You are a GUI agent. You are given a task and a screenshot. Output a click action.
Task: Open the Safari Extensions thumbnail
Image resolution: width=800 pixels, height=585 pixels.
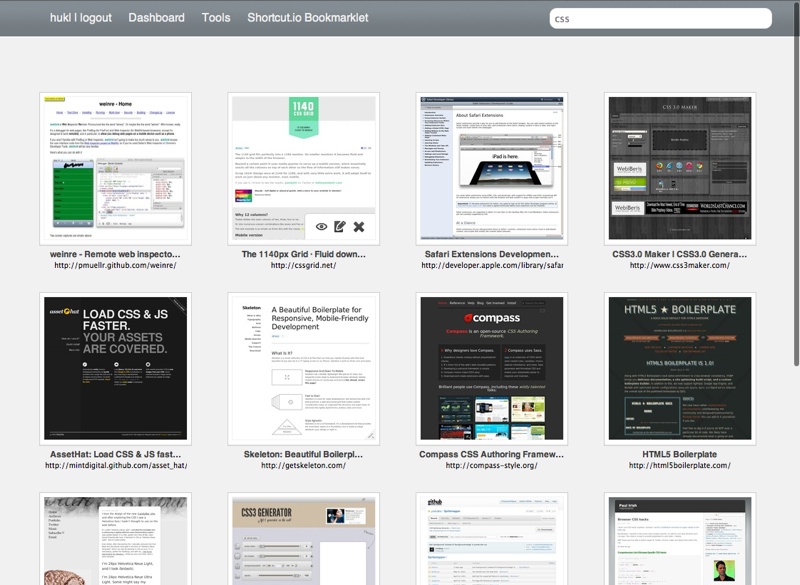pyautogui.click(x=492, y=169)
